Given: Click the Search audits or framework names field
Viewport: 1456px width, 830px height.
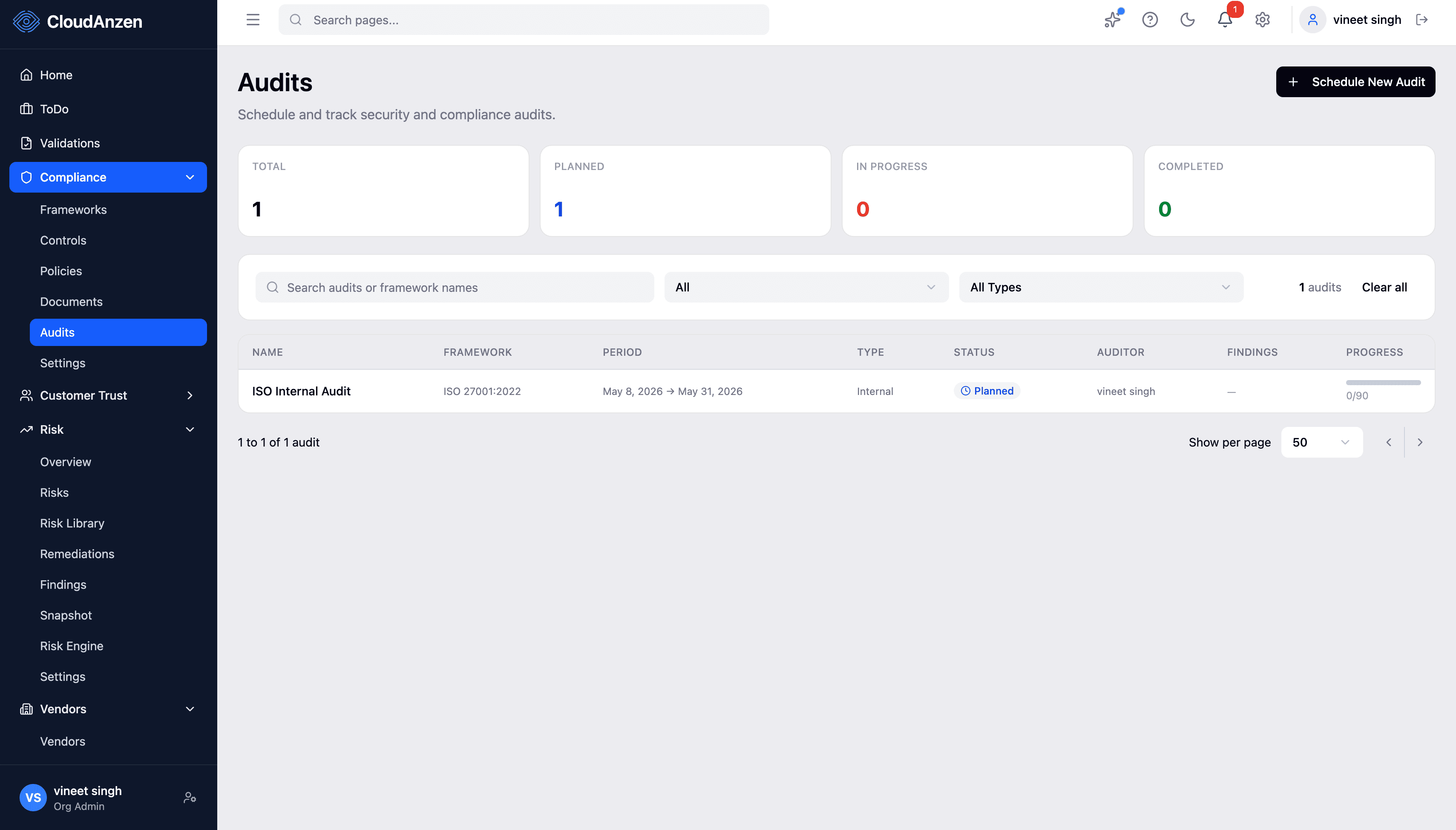Looking at the screenshot, I should coord(454,287).
